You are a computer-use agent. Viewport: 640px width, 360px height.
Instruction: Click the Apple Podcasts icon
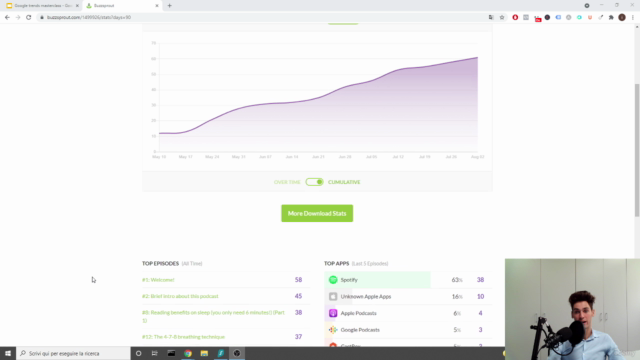pos(333,313)
